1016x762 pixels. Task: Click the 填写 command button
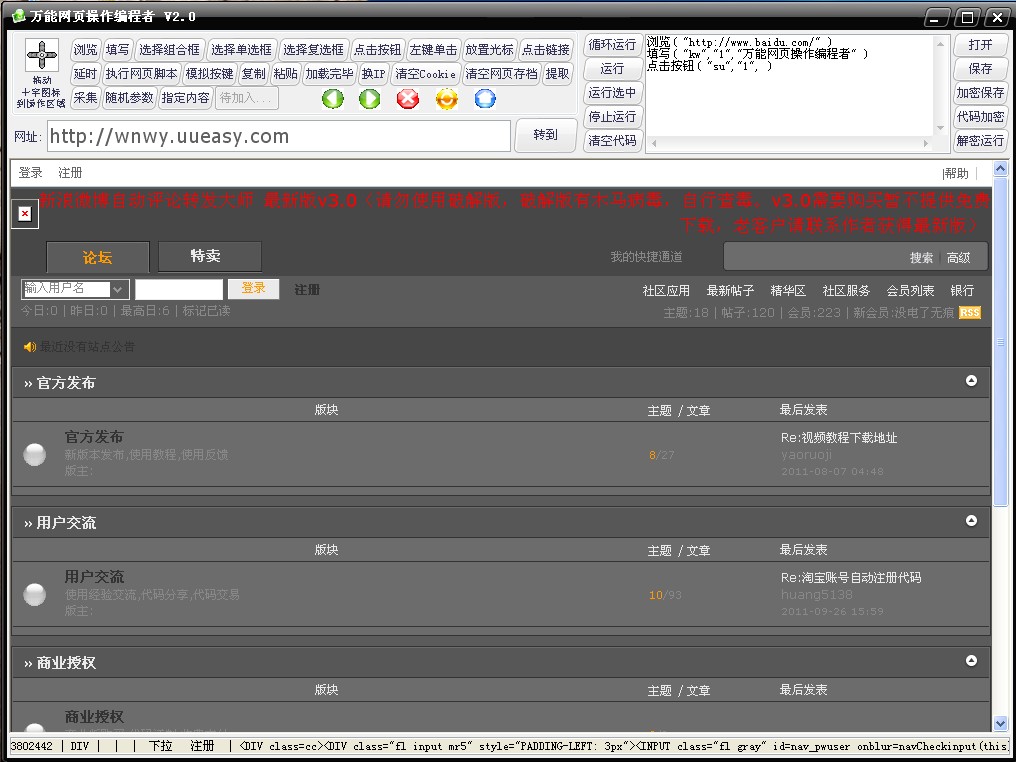click(x=117, y=50)
